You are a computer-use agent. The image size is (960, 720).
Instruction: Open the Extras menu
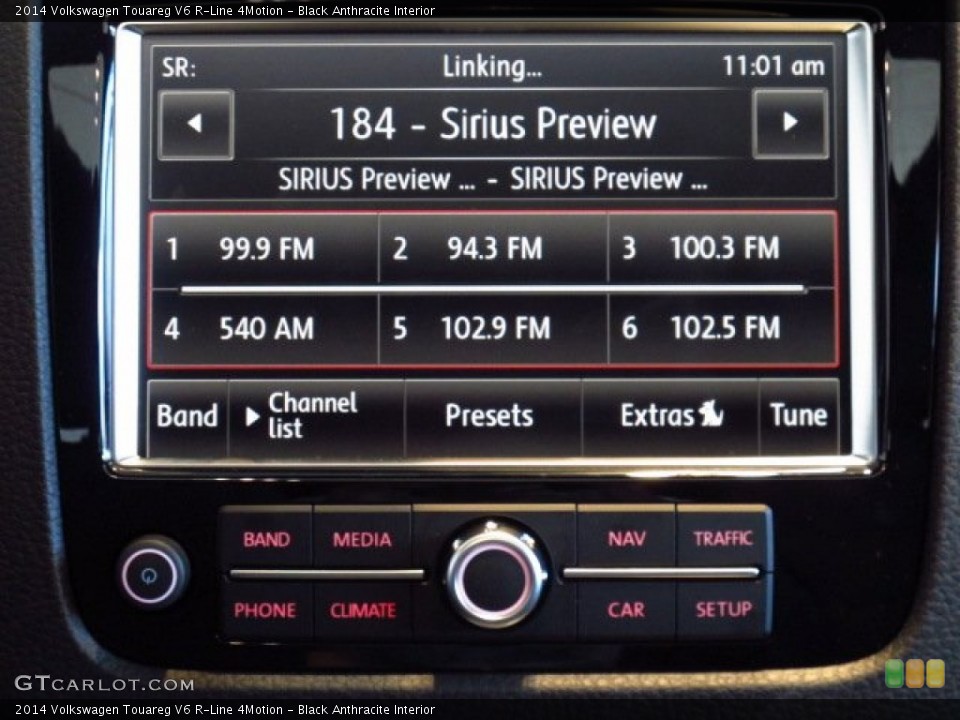pos(670,416)
